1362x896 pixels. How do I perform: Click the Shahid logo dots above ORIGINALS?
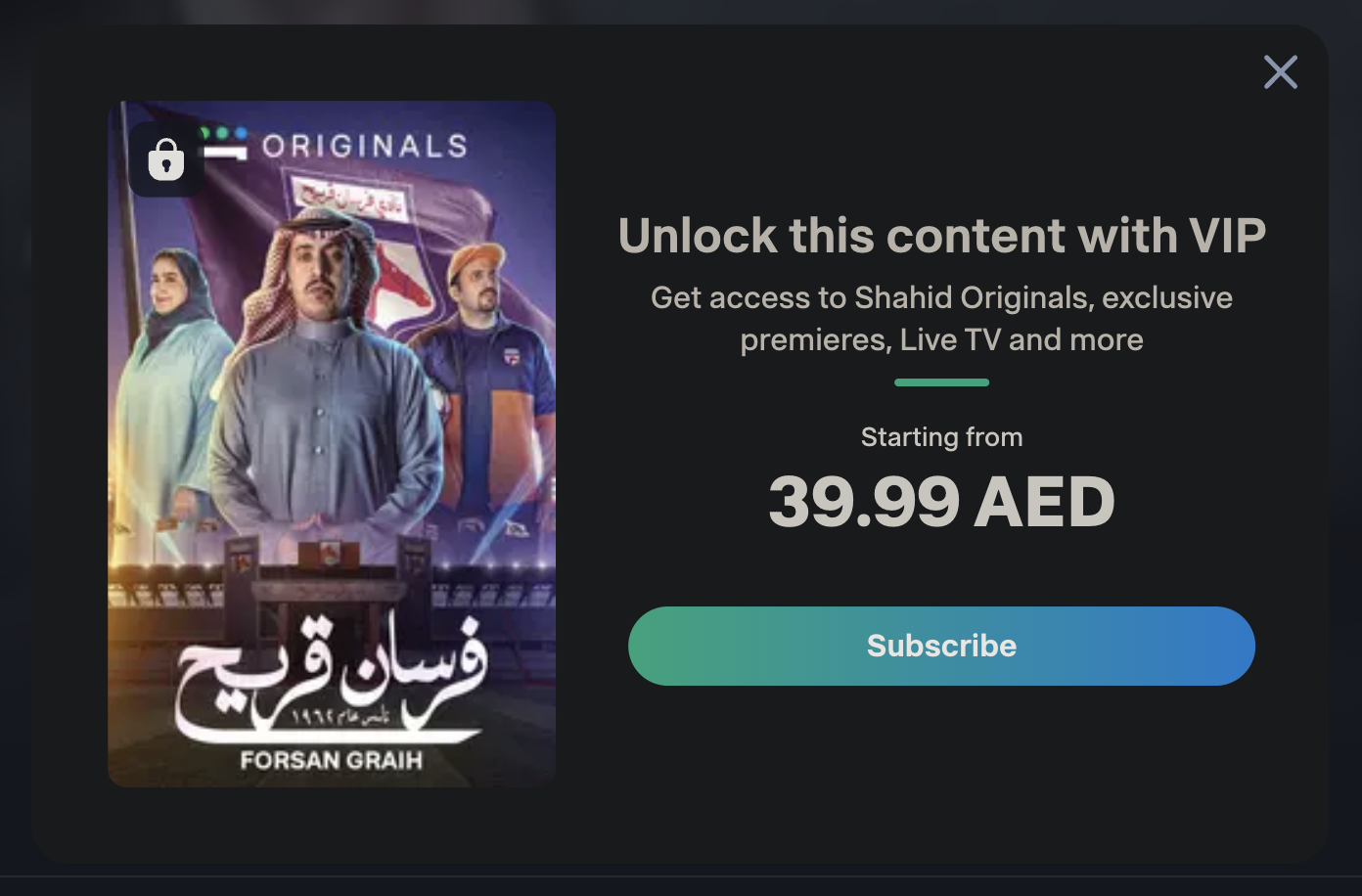[x=224, y=133]
